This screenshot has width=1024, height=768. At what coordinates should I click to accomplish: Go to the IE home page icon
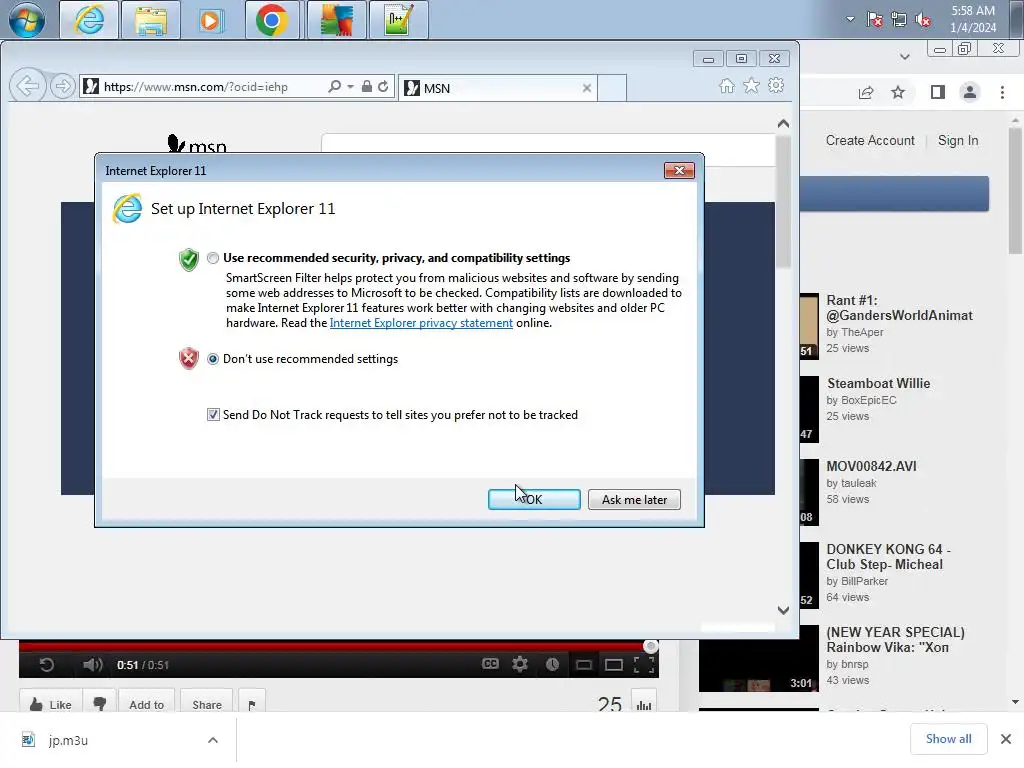727,86
